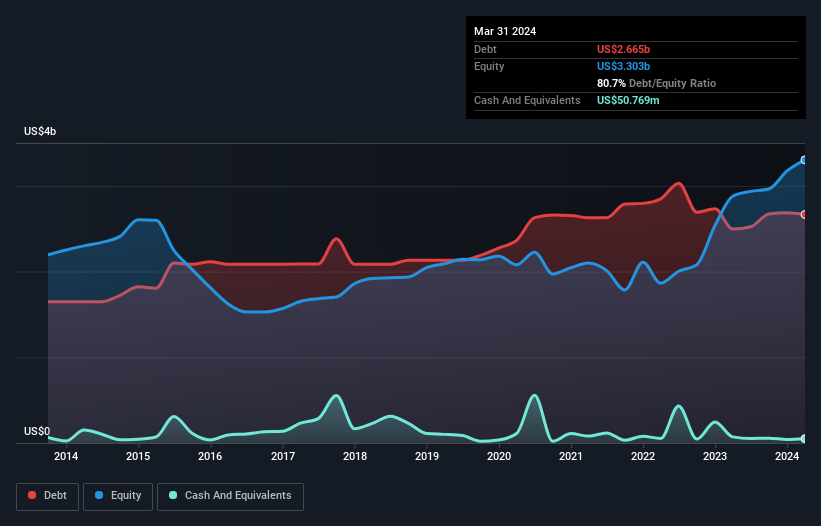The height and width of the screenshot is (526, 821).
Task: Click the 2023 x-axis label
Action: point(715,456)
